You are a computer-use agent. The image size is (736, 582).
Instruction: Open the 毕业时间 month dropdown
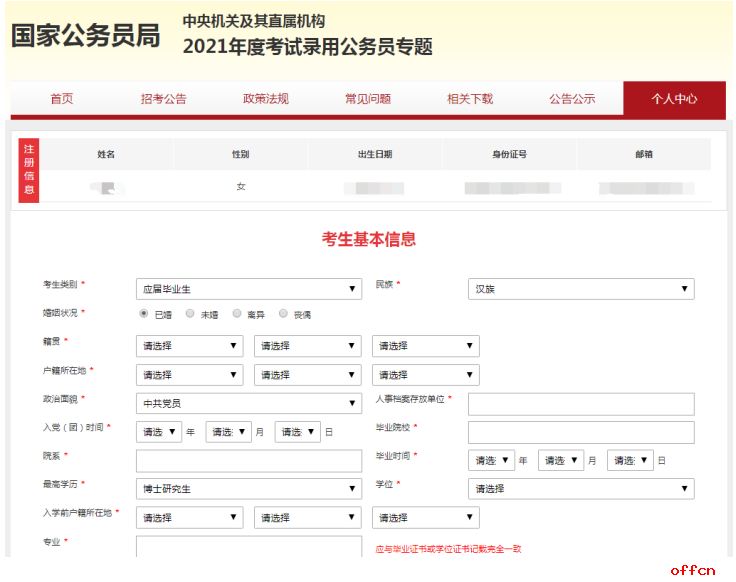pos(560,461)
